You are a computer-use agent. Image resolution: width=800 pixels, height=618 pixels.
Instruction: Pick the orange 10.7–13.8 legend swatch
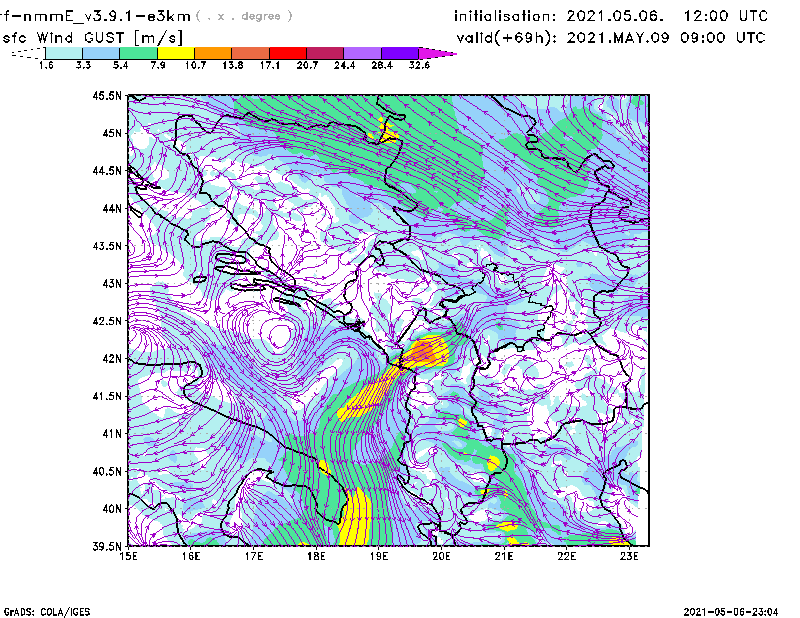(213, 53)
